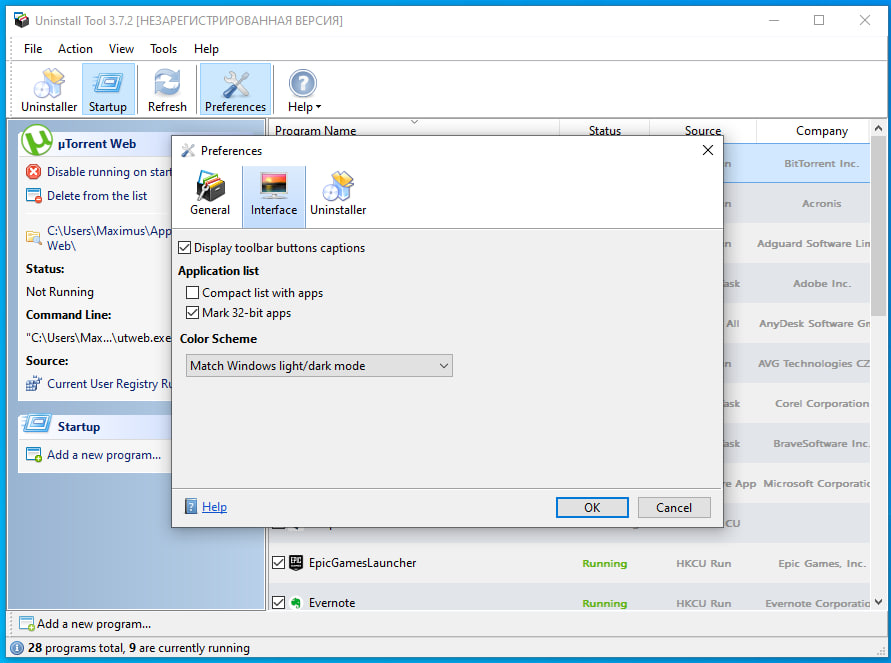Toggle Display toolbar buttons captions checkbox
891x663 pixels.
[x=184, y=248]
